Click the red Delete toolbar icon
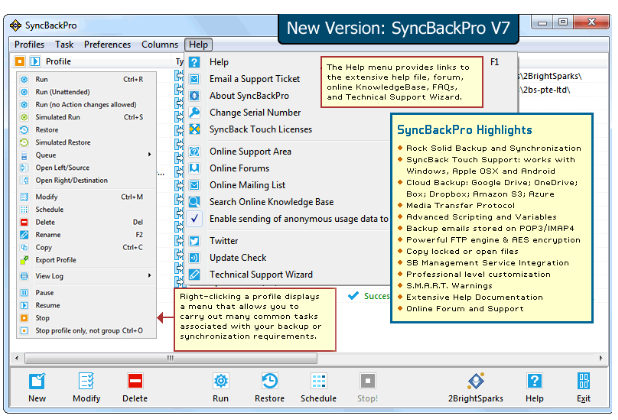The width and height of the screenshot is (618, 420). pos(135,381)
